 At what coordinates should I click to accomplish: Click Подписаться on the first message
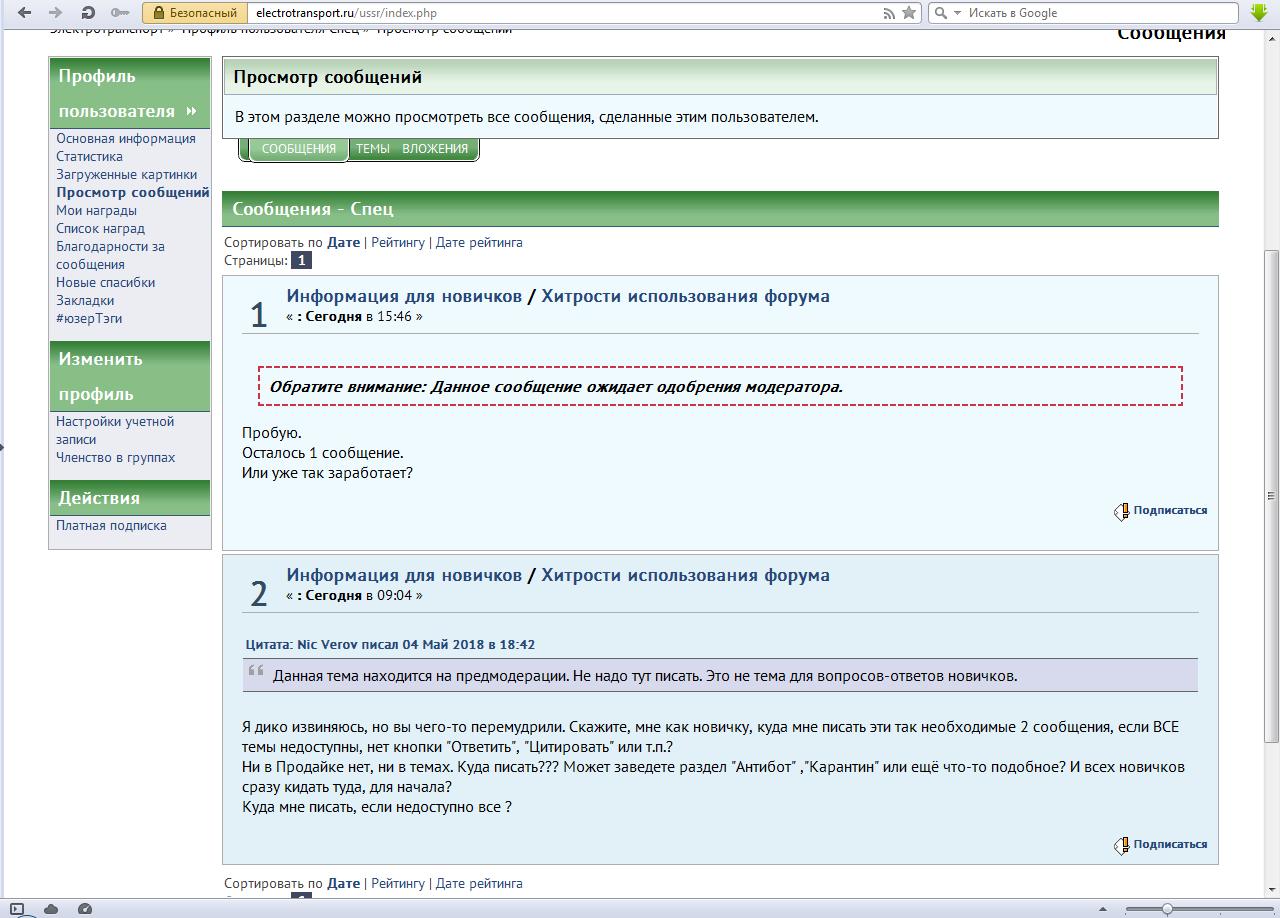coord(1169,510)
